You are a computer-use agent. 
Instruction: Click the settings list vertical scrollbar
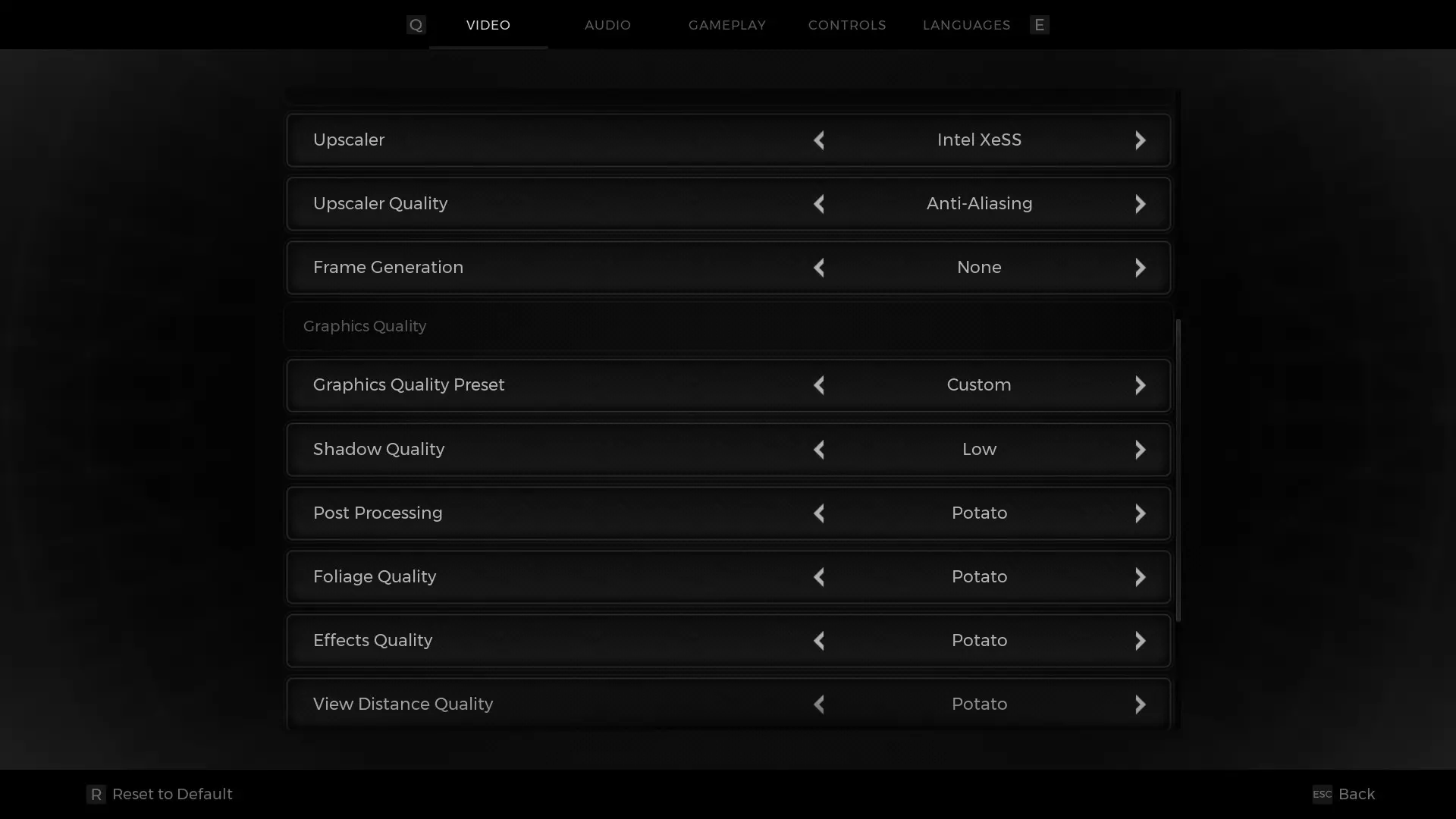coord(1178,470)
